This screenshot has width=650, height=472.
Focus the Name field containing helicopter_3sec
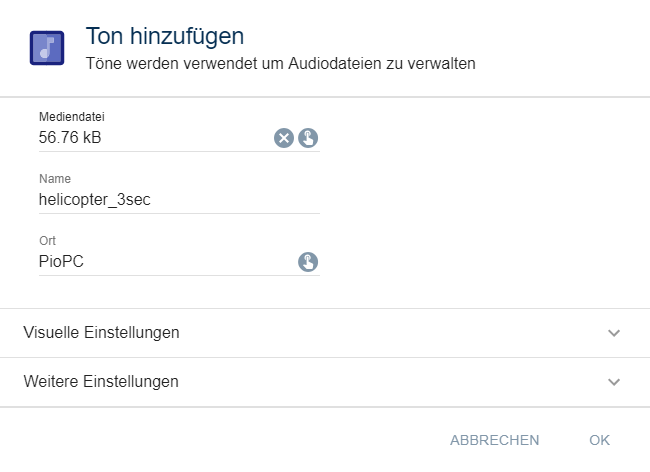click(150, 200)
